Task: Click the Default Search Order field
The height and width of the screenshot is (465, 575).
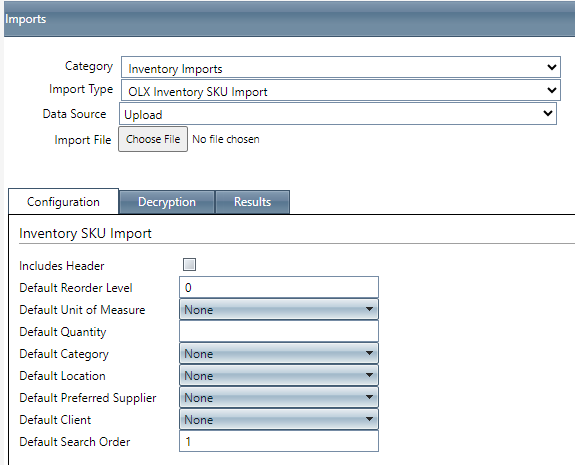Action: point(279,441)
